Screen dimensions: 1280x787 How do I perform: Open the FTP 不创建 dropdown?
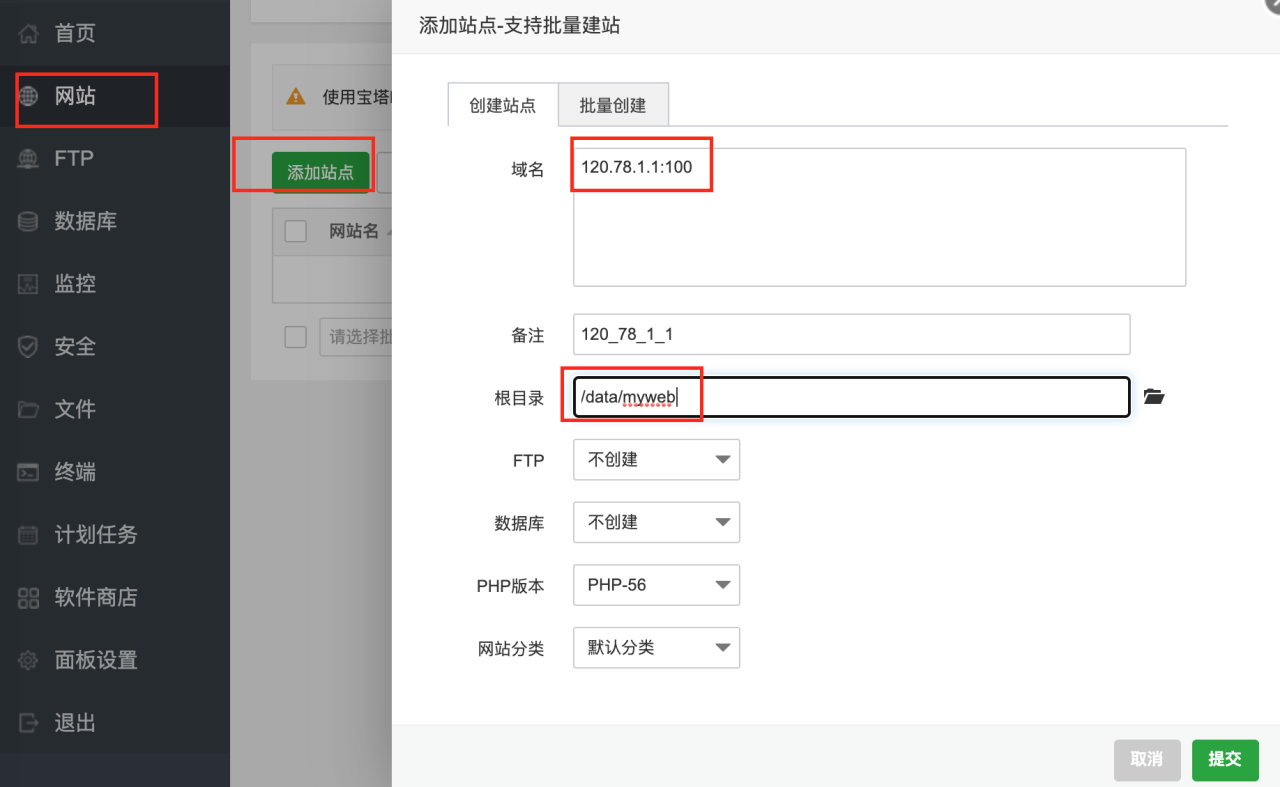[656, 460]
